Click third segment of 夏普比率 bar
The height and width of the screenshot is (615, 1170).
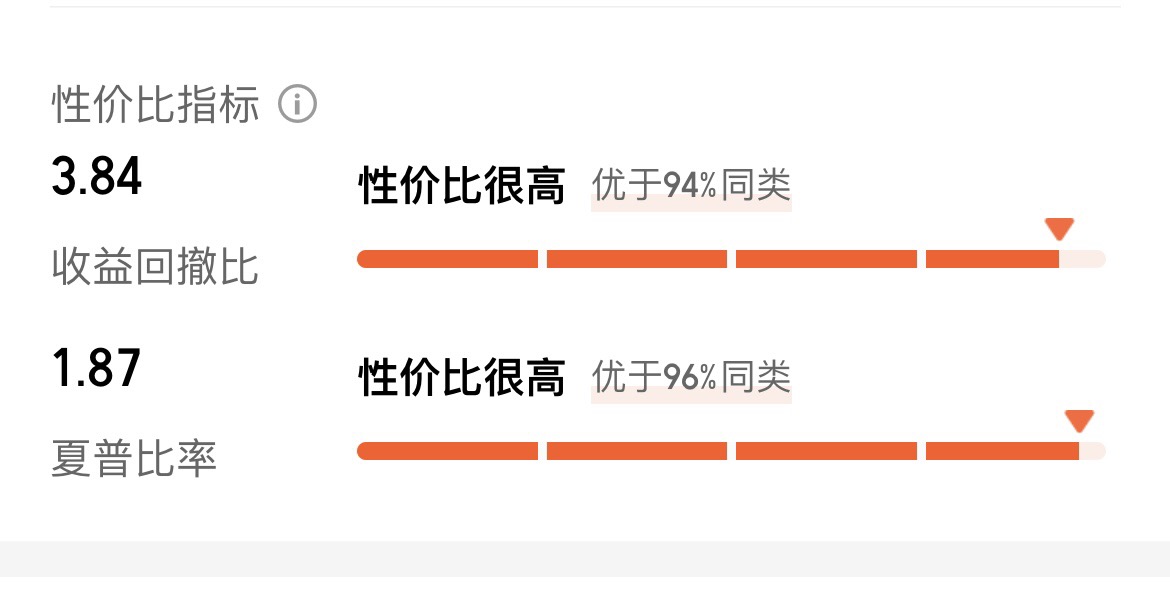coord(826,451)
